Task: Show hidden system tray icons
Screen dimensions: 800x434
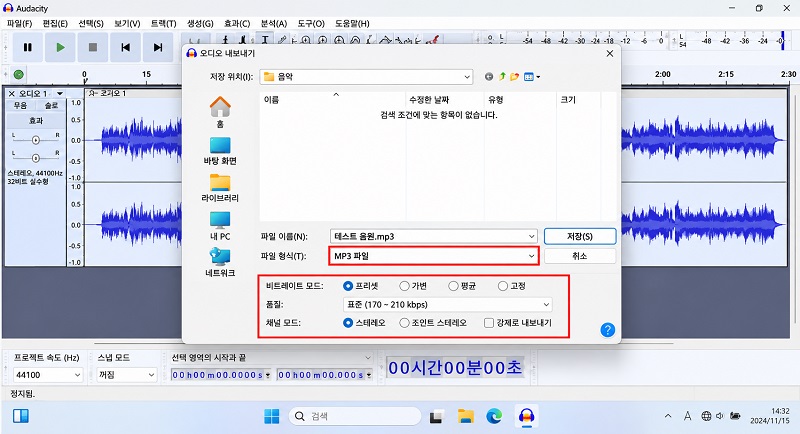Action: (668, 416)
